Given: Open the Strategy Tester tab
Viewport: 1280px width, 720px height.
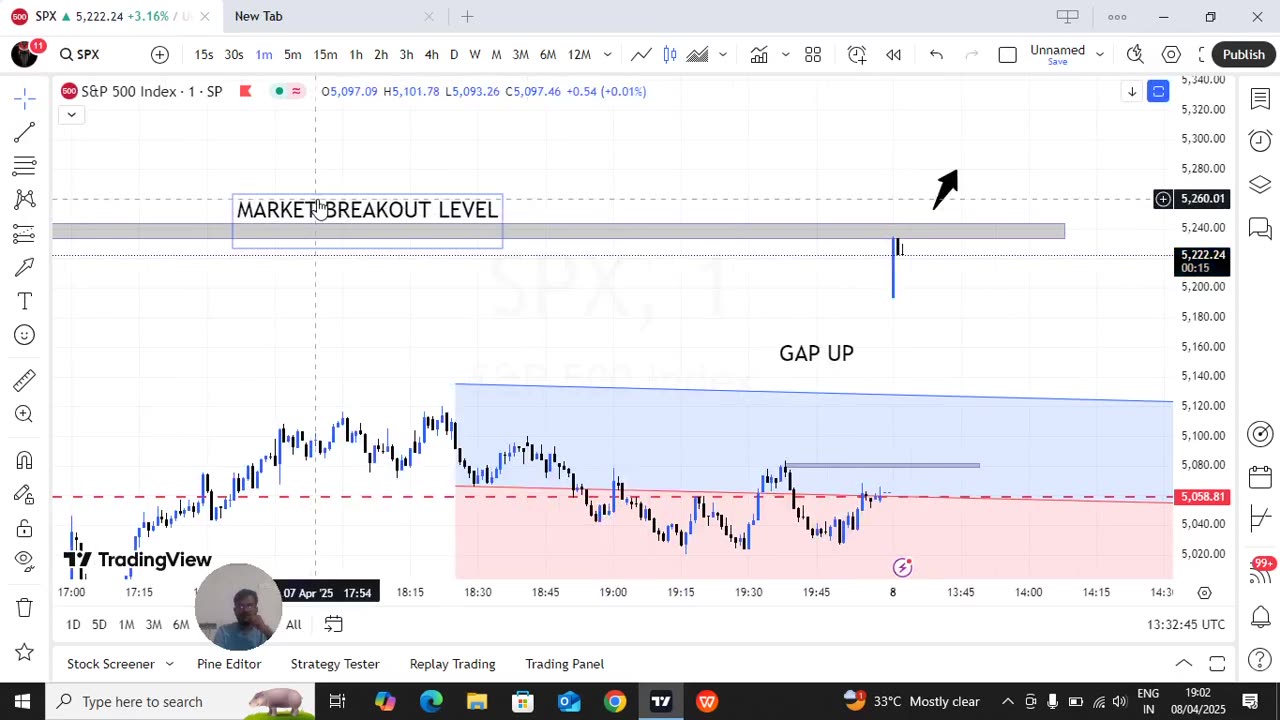Looking at the screenshot, I should click(335, 664).
